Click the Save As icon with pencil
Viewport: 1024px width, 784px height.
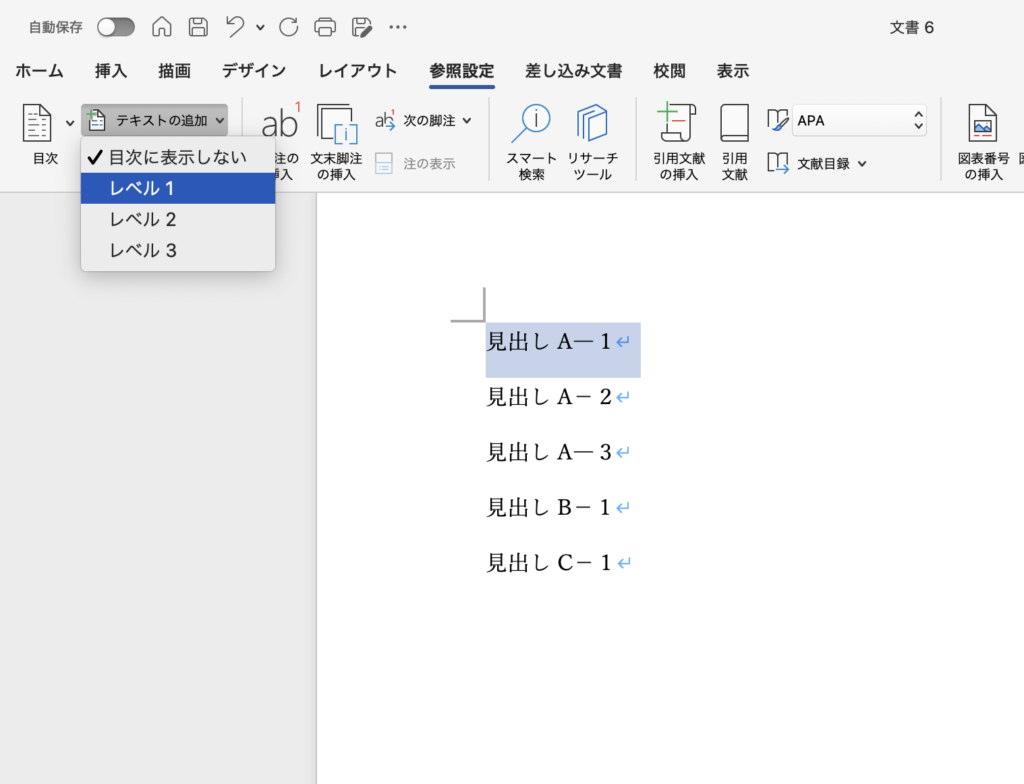coord(362,27)
